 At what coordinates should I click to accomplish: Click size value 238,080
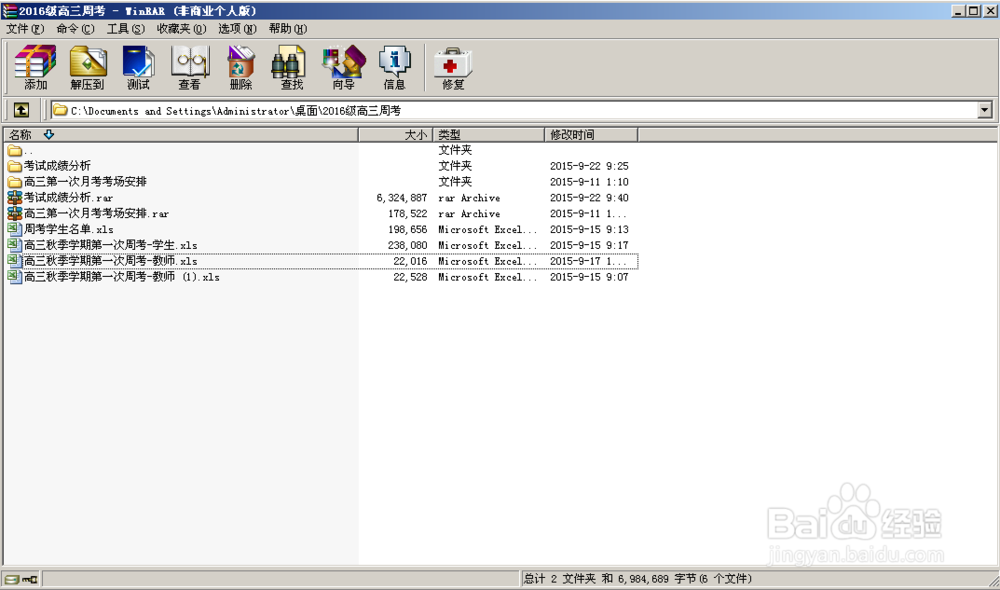pos(408,245)
